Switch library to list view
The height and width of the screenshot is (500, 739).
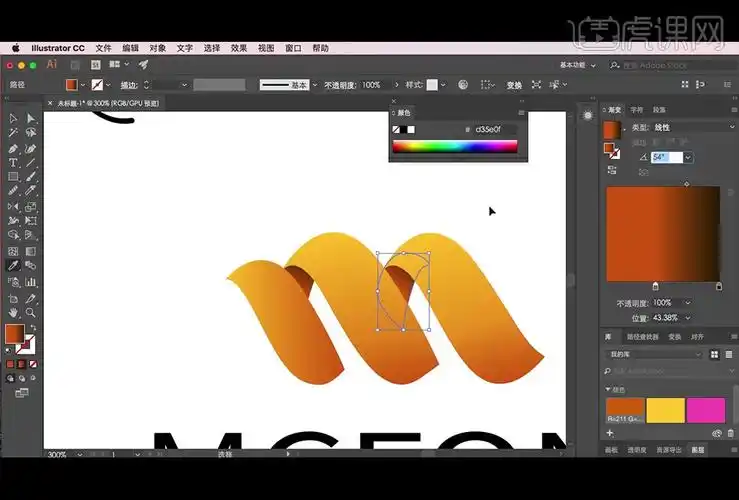click(729, 354)
